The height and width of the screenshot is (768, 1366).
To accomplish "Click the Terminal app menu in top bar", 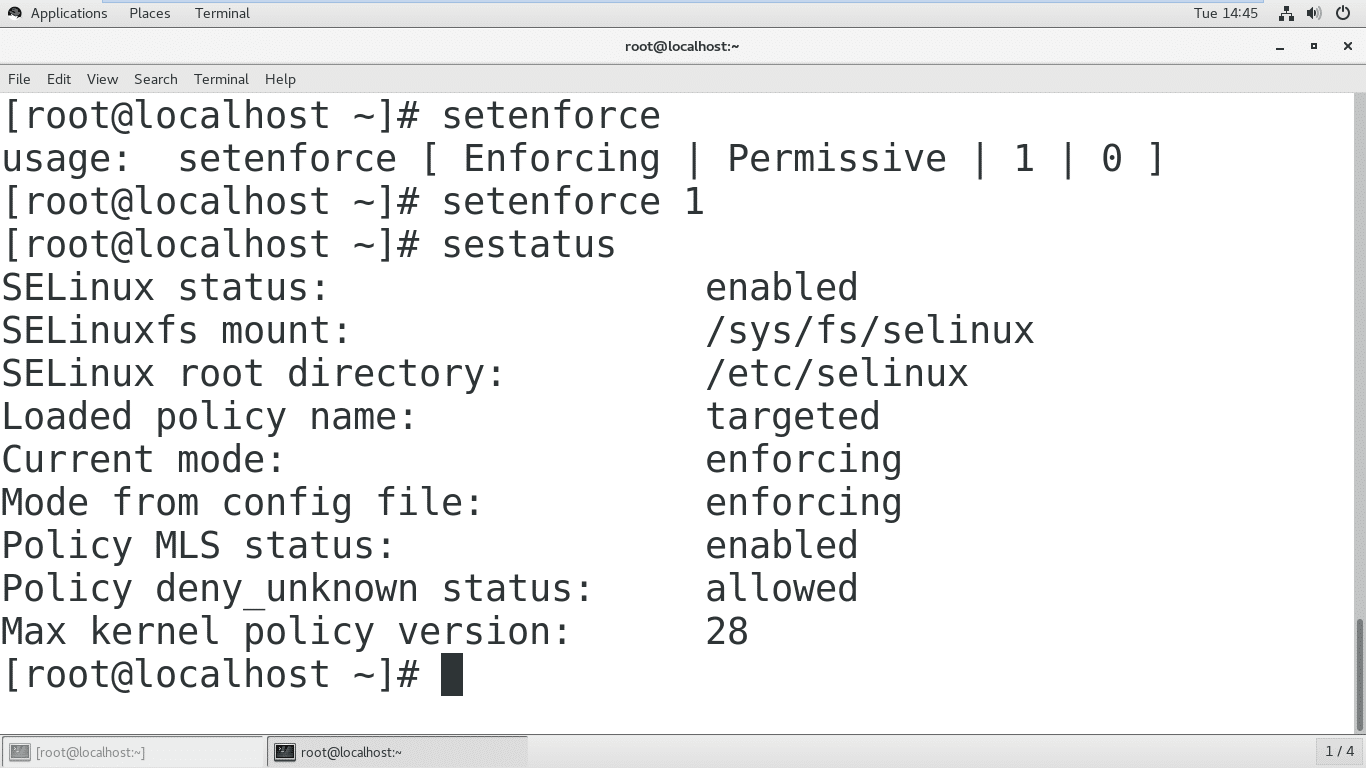I will [x=222, y=13].
